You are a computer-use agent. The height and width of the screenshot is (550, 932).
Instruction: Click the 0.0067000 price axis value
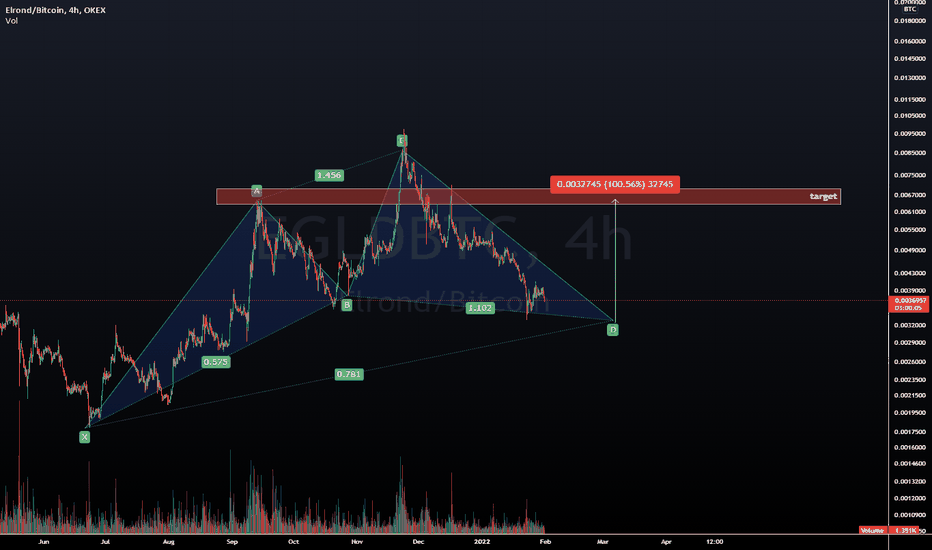pos(910,195)
